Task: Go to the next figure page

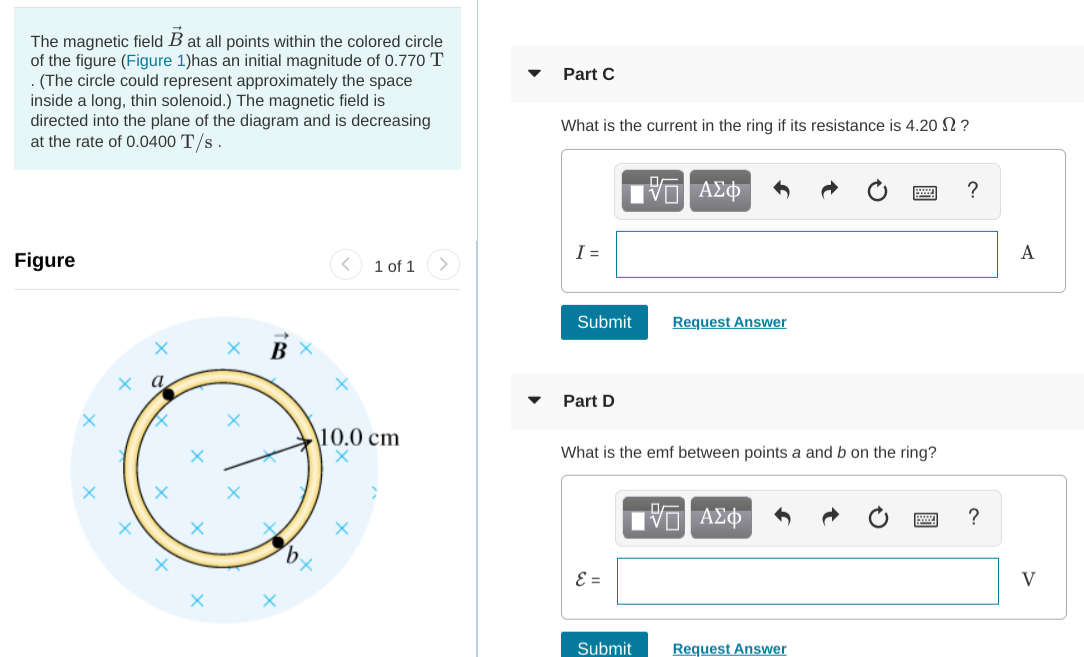Action: coord(443,264)
